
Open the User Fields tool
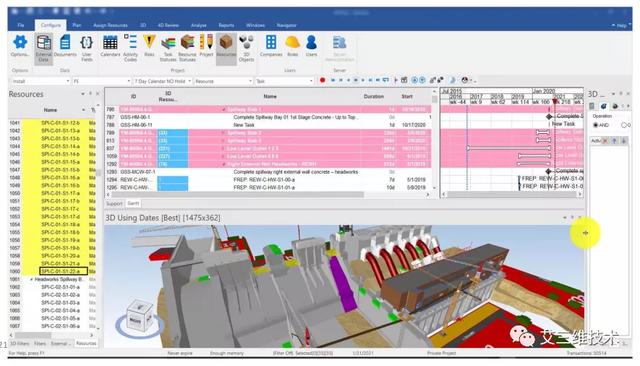87,48
